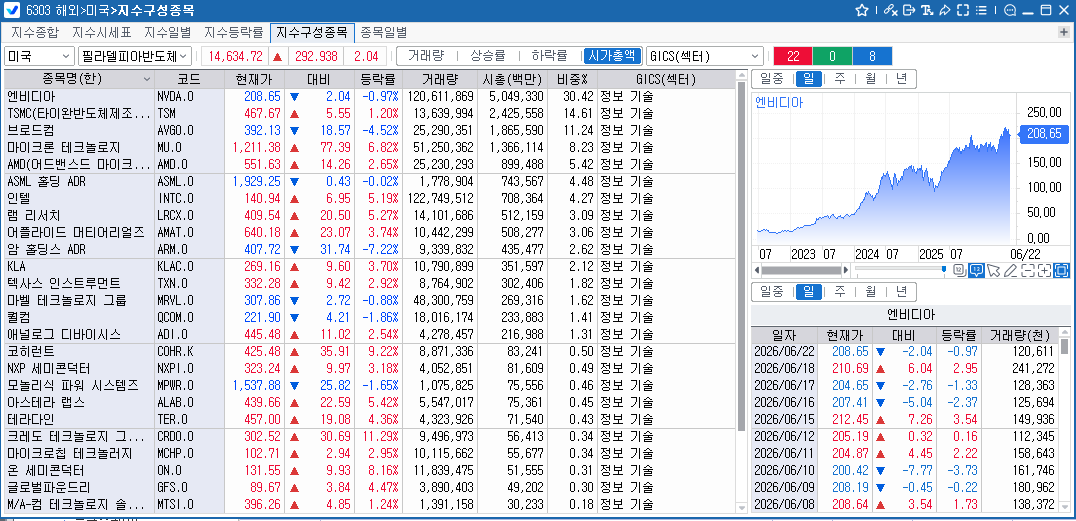Switch to 지수종합 tab
The height and width of the screenshot is (521, 1076).
click(36, 32)
